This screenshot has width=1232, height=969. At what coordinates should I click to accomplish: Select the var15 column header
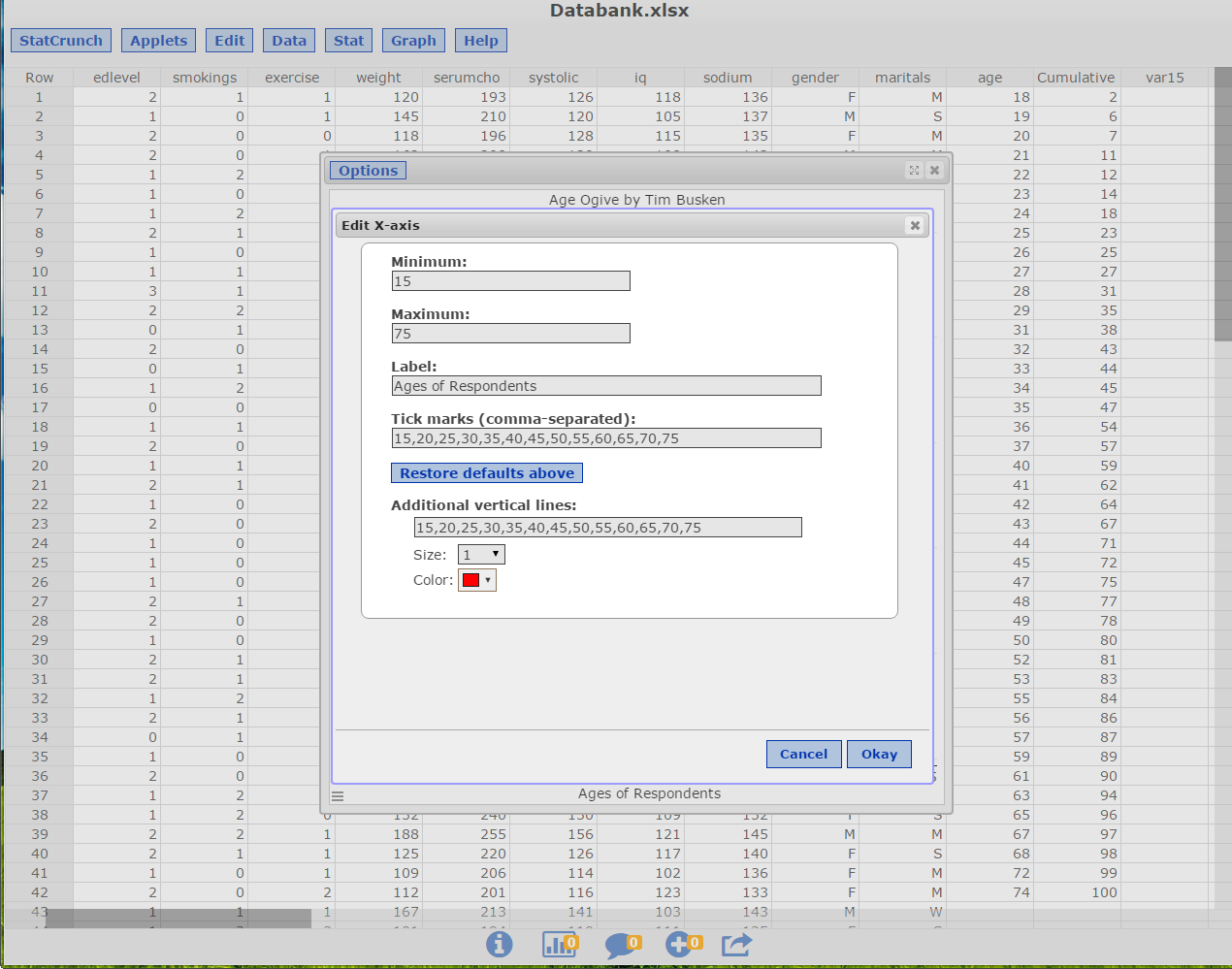[1165, 78]
